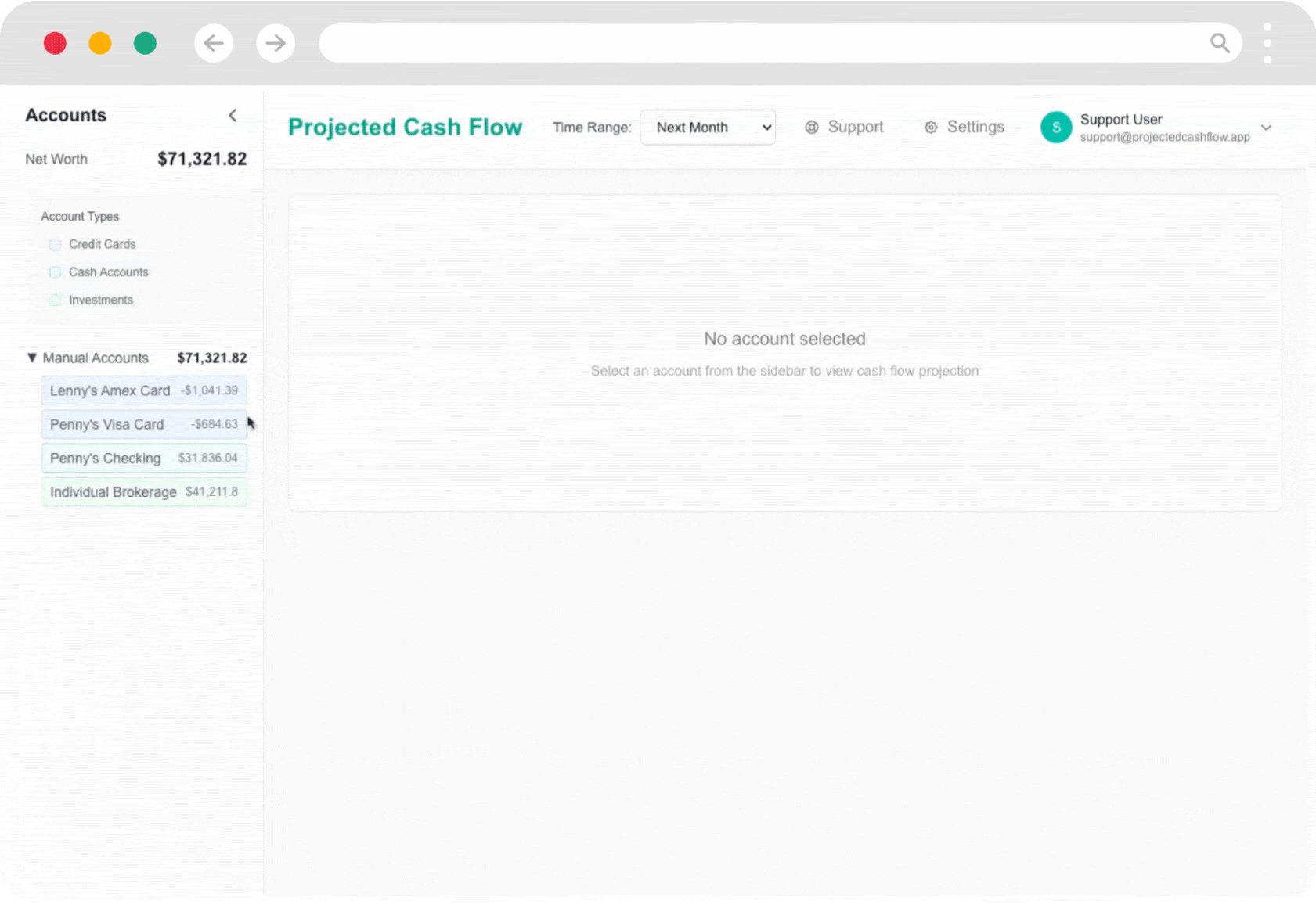Click the browser forward arrow button
Screen dimensions: 1316x903
[276, 43]
